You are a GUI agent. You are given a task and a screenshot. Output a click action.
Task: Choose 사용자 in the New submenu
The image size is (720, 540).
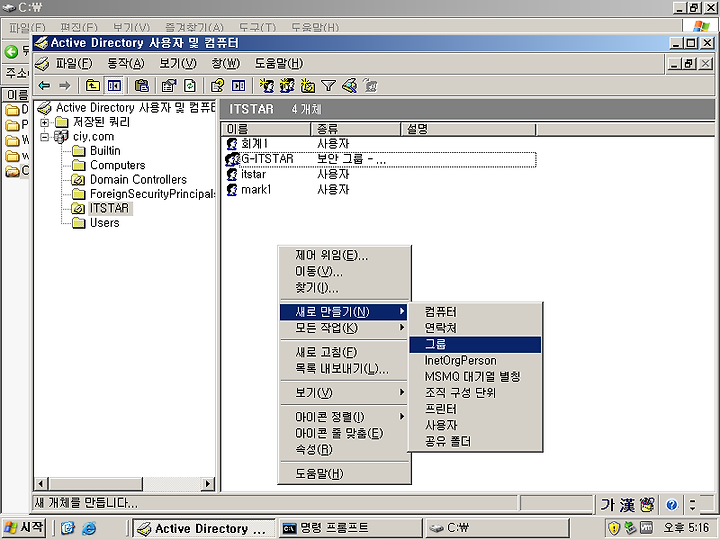coord(475,425)
